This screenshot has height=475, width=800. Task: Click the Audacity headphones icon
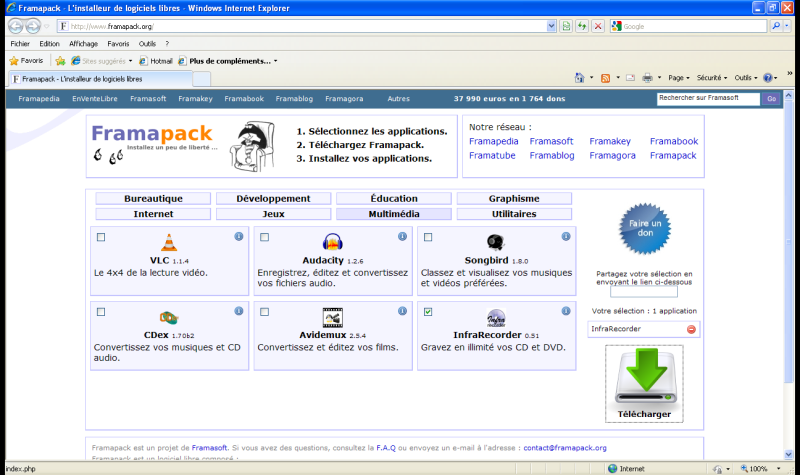pyautogui.click(x=333, y=242)
